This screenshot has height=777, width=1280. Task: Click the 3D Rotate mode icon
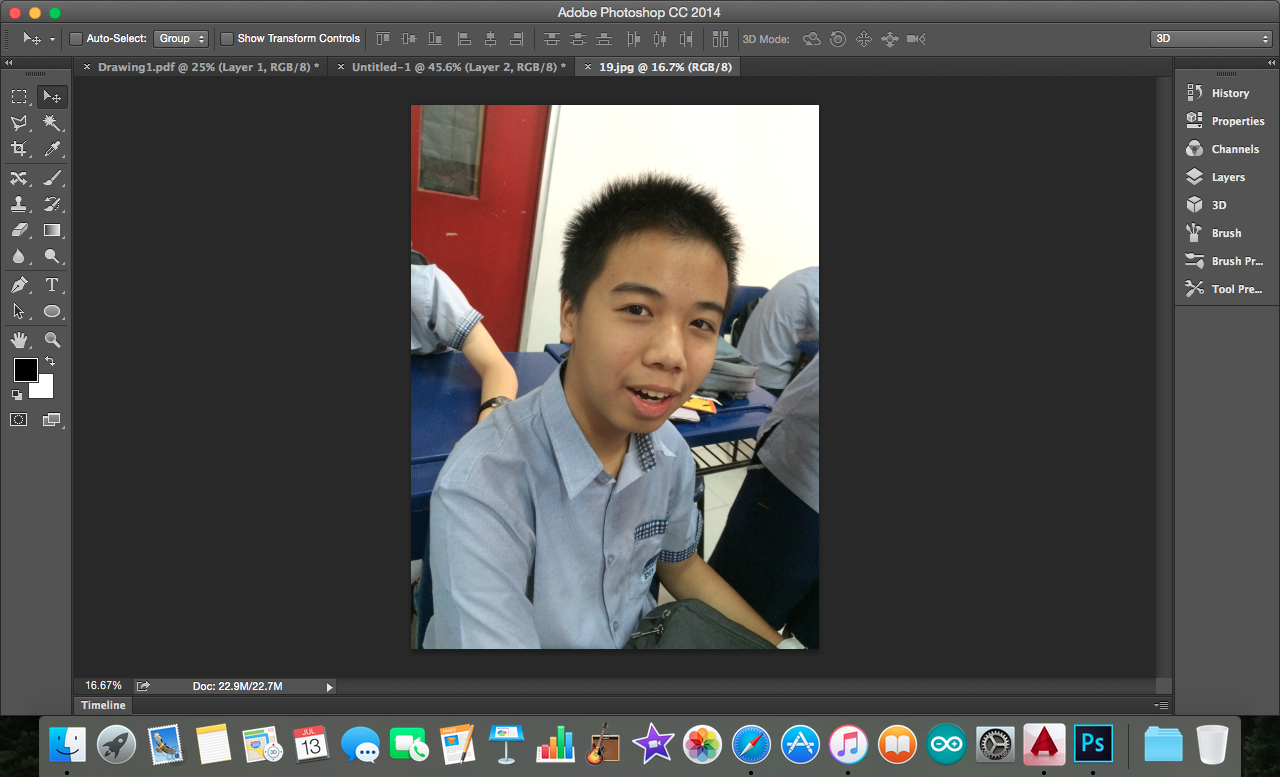coord(812,39)
